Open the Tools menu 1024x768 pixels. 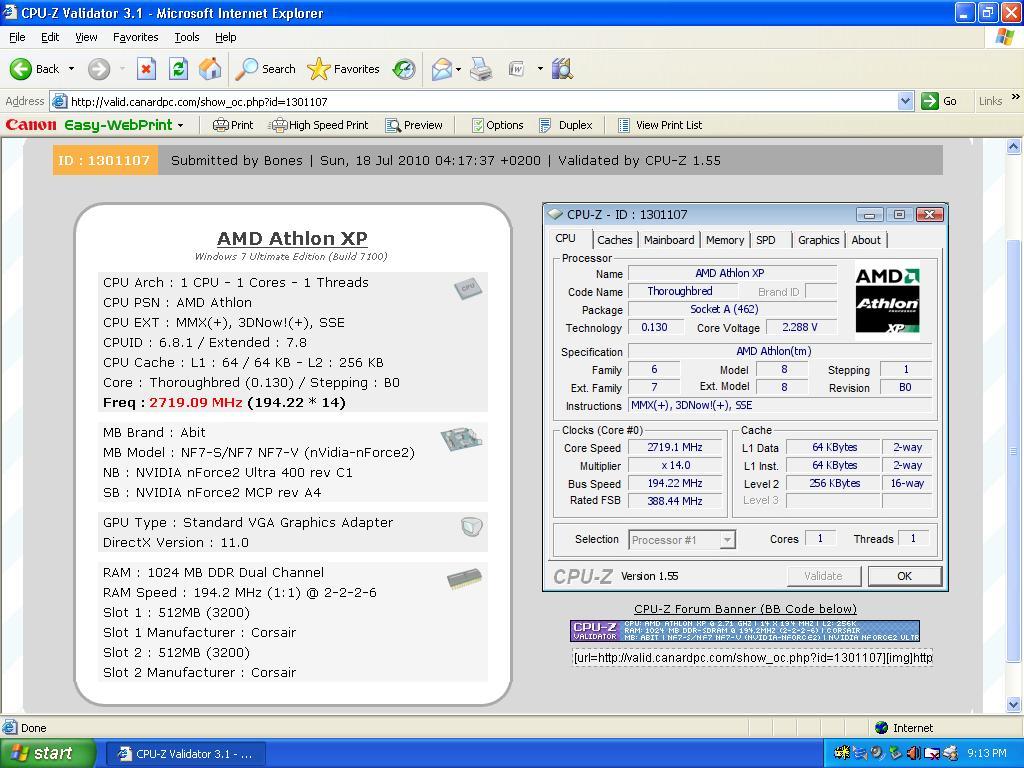click(187, 37)
